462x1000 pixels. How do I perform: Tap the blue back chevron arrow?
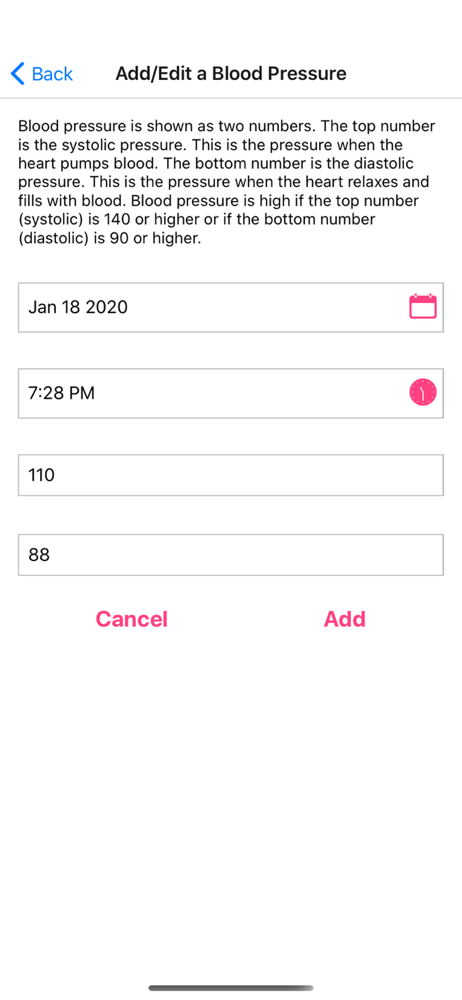pyautogui.click(x=18, y=74)
